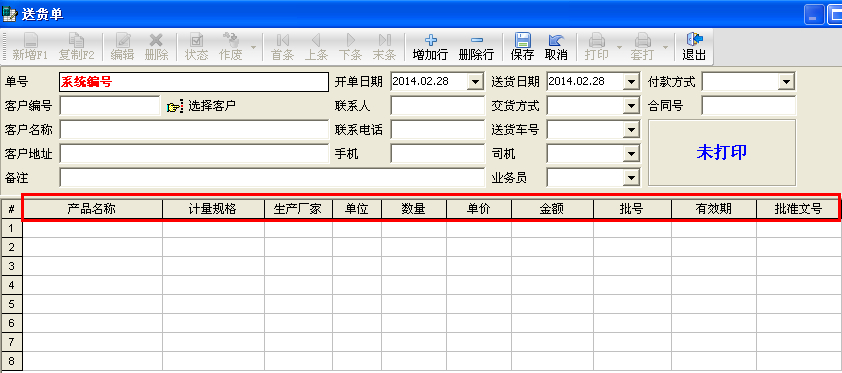Image resolution: width=842 pixels, height=373 pixels.
Task: Open the 开单日期 date dropdown
Action: pos(475,82)
